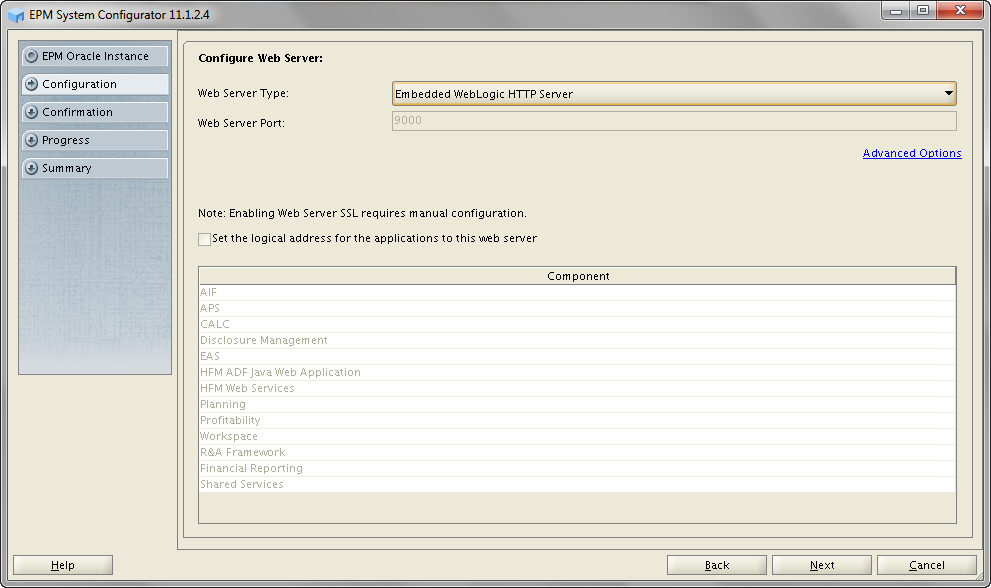Proceed with the Next button
991x588 pixels.
(x=822, y=565)
